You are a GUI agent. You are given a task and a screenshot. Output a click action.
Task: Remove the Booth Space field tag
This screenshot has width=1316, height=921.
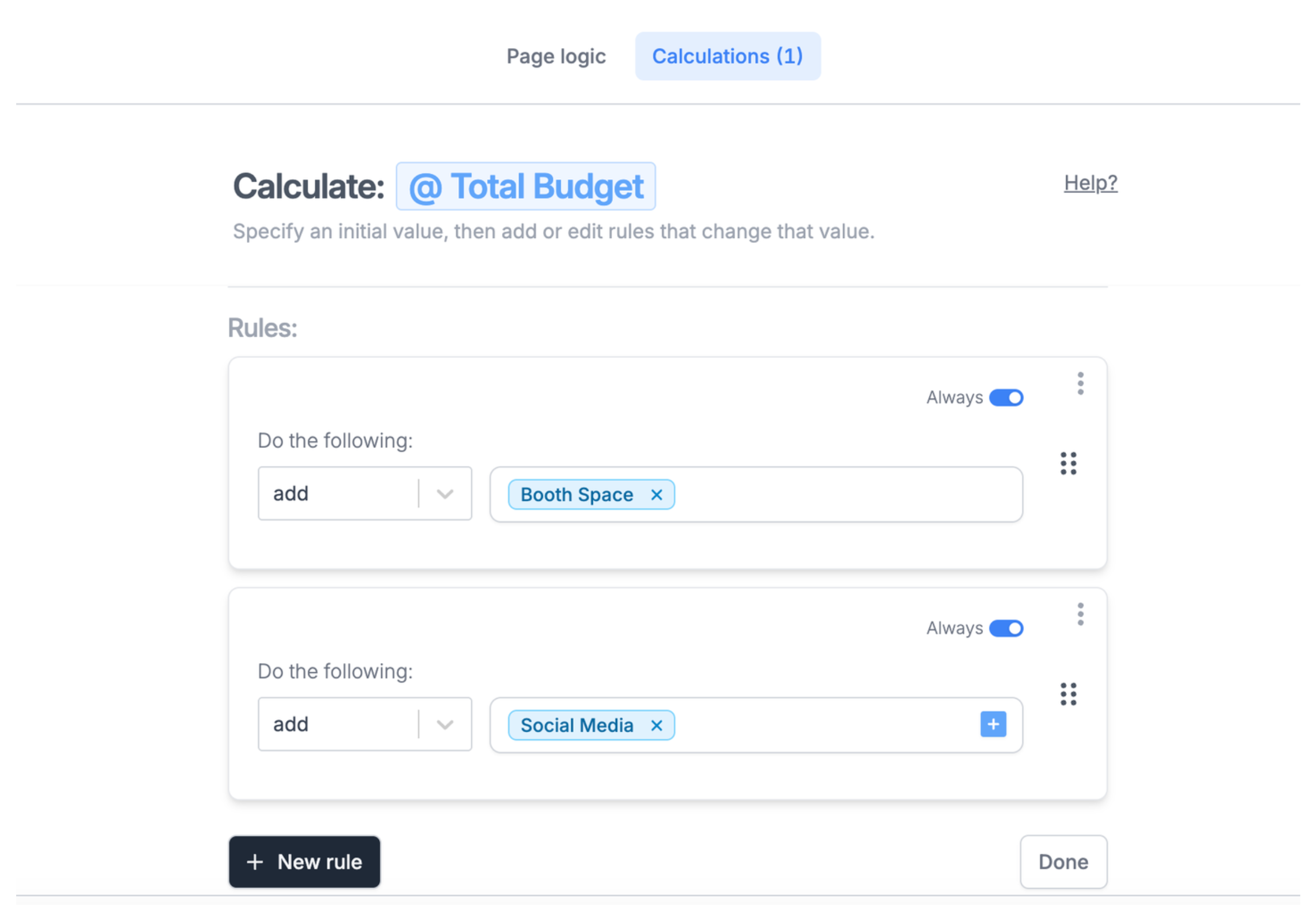pos(657,494)
